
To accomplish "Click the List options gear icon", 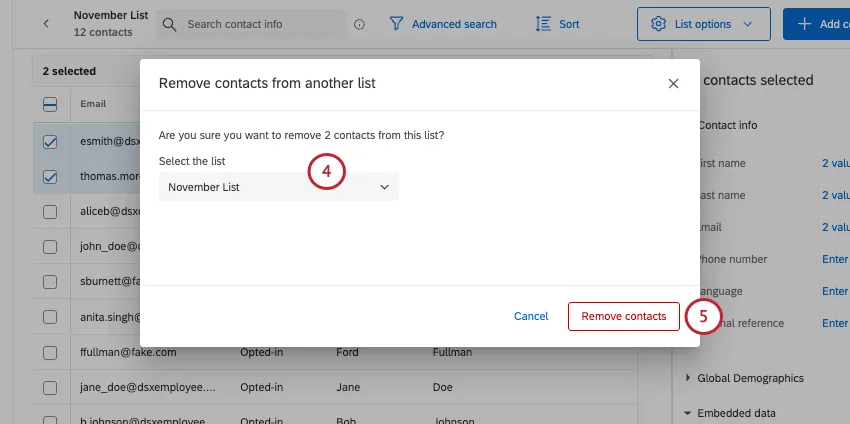I will 658,24.
